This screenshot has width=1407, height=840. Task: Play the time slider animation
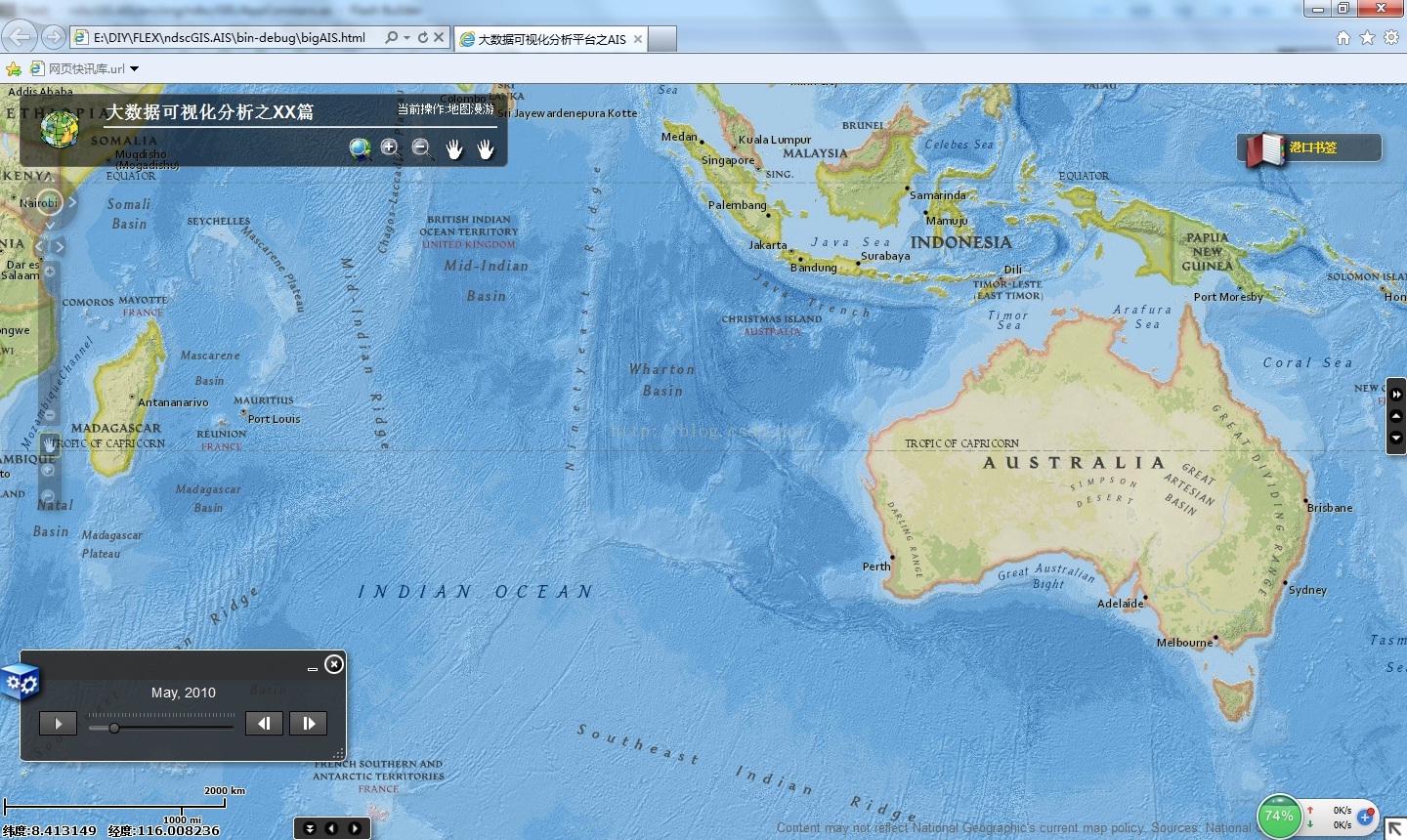[x=58, y=724]
